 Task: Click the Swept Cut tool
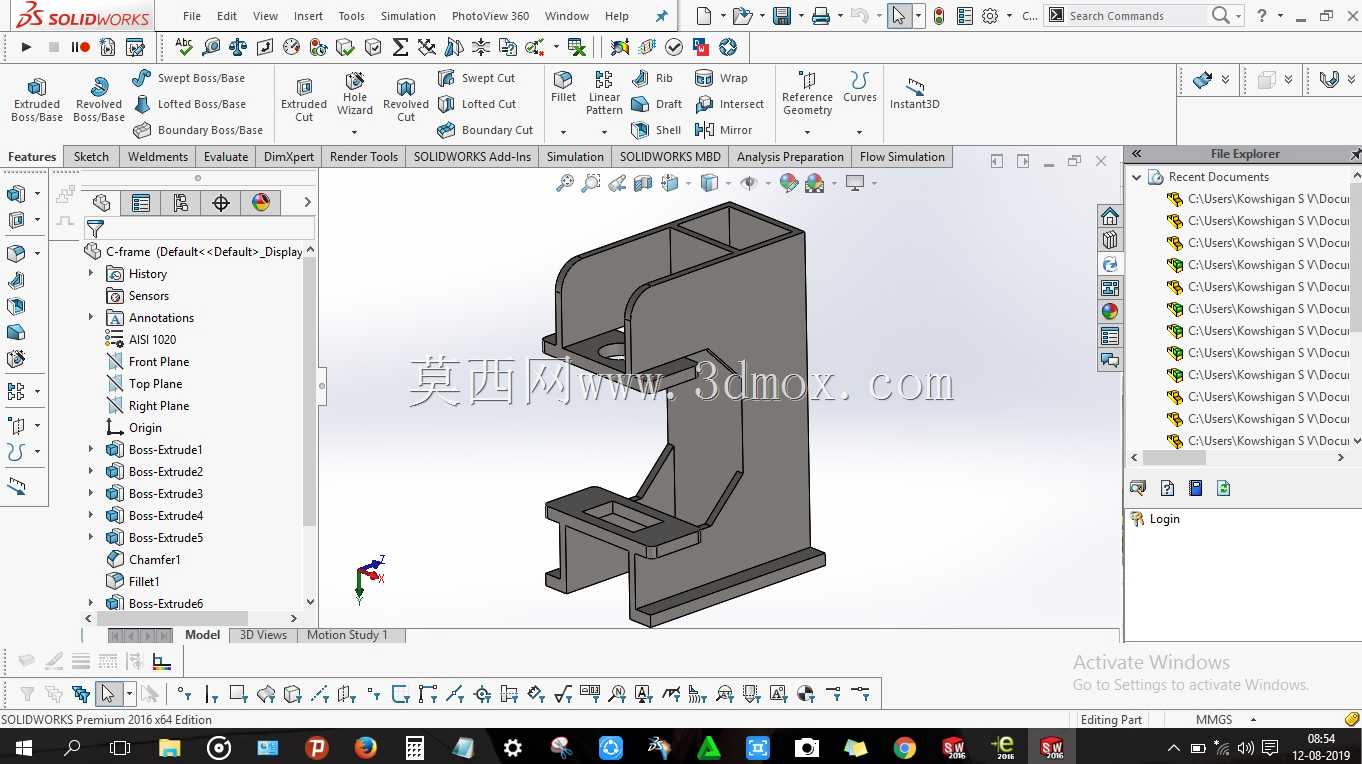(476, 78)
